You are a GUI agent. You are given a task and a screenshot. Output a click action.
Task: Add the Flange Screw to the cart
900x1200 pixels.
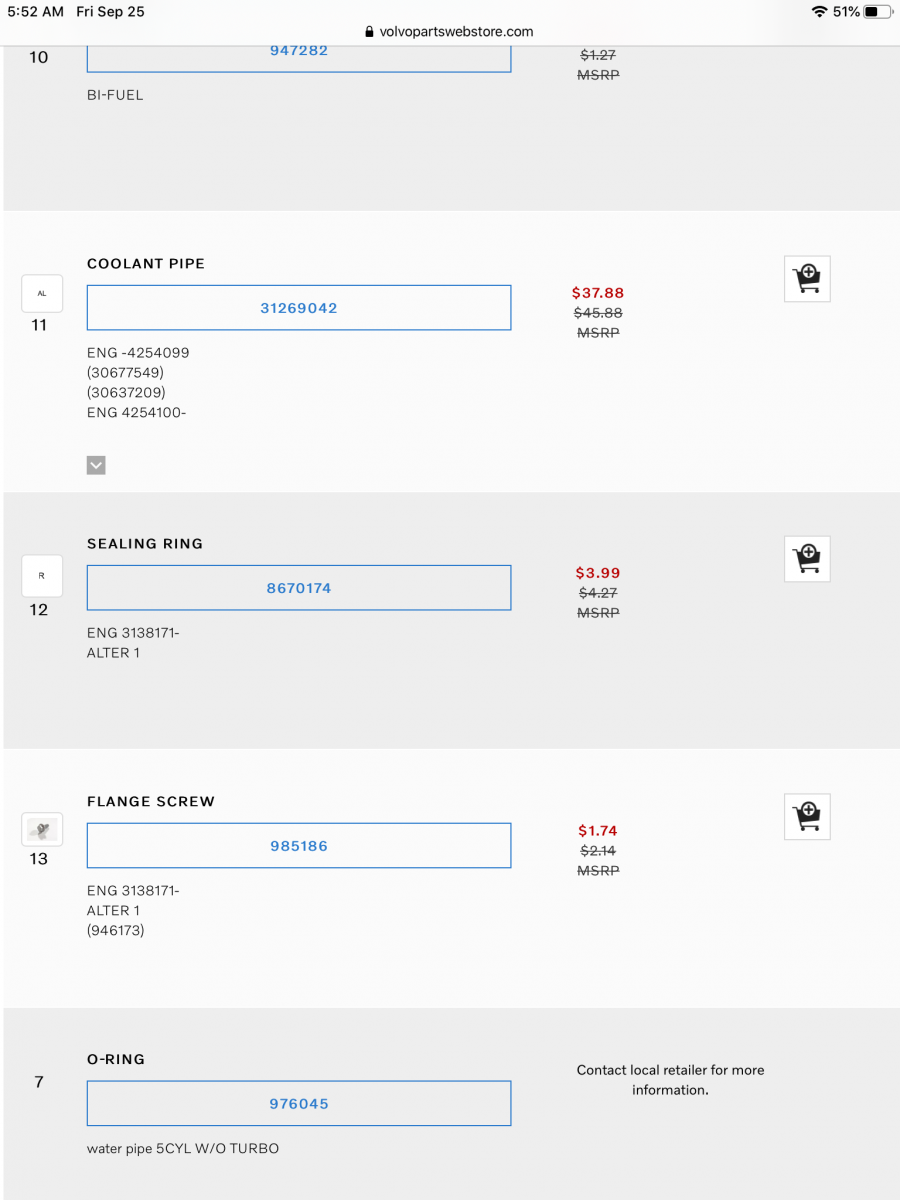(807, 816)
